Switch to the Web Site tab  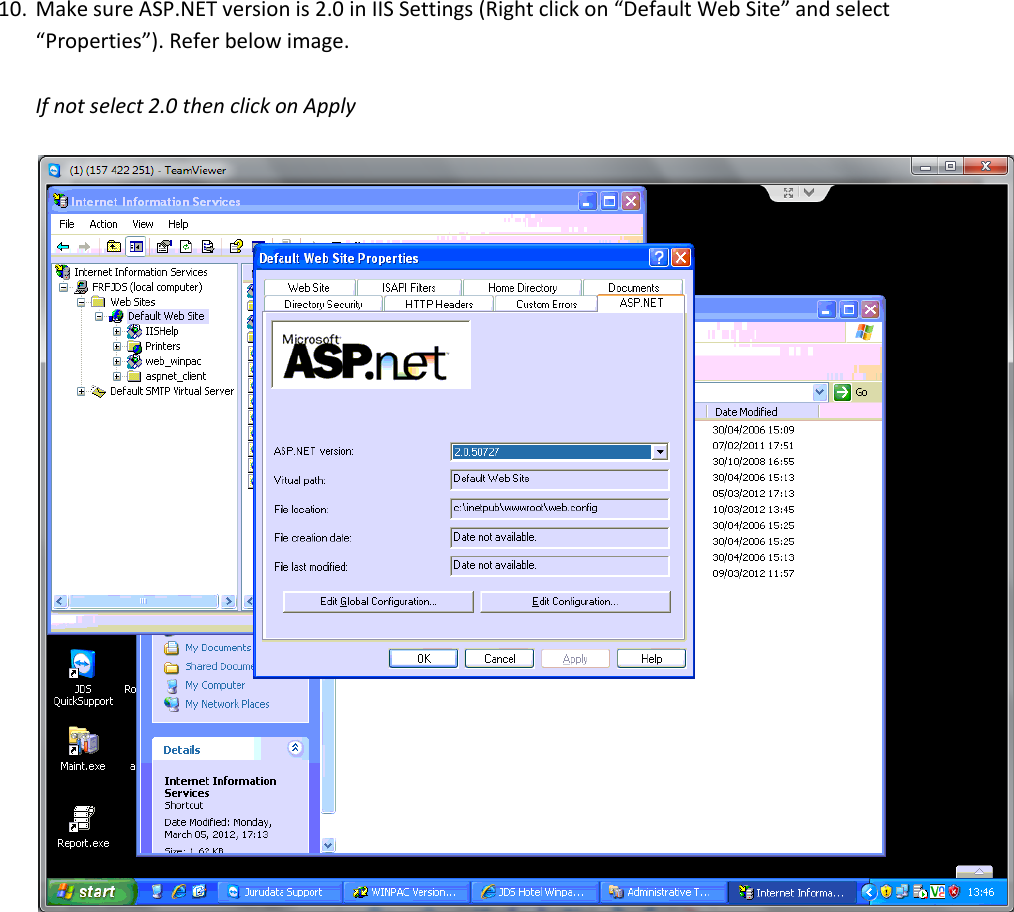309,288
